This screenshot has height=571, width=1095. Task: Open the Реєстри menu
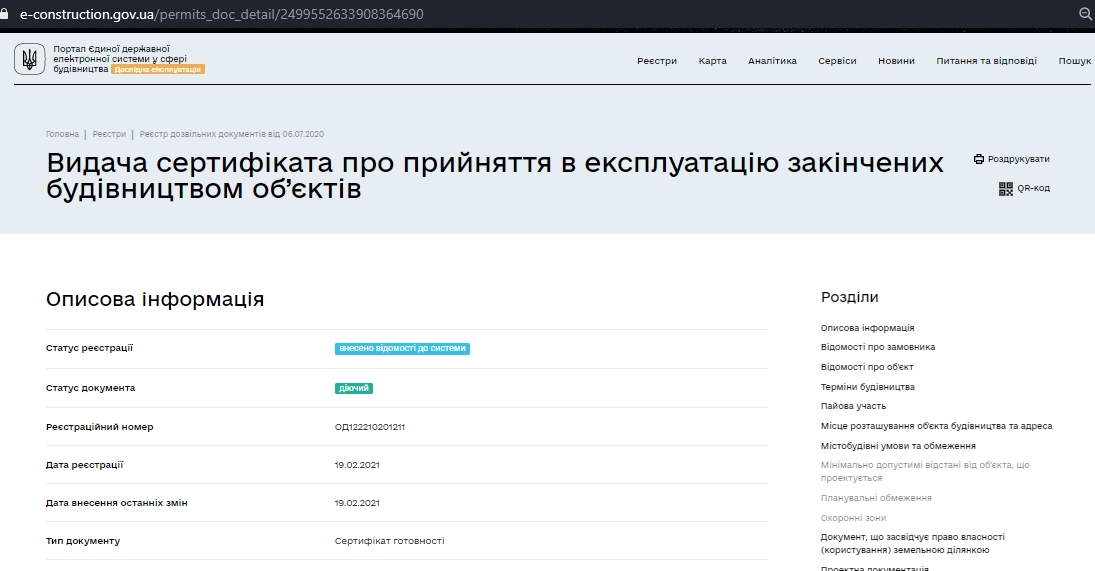click(x=656, y=61)
